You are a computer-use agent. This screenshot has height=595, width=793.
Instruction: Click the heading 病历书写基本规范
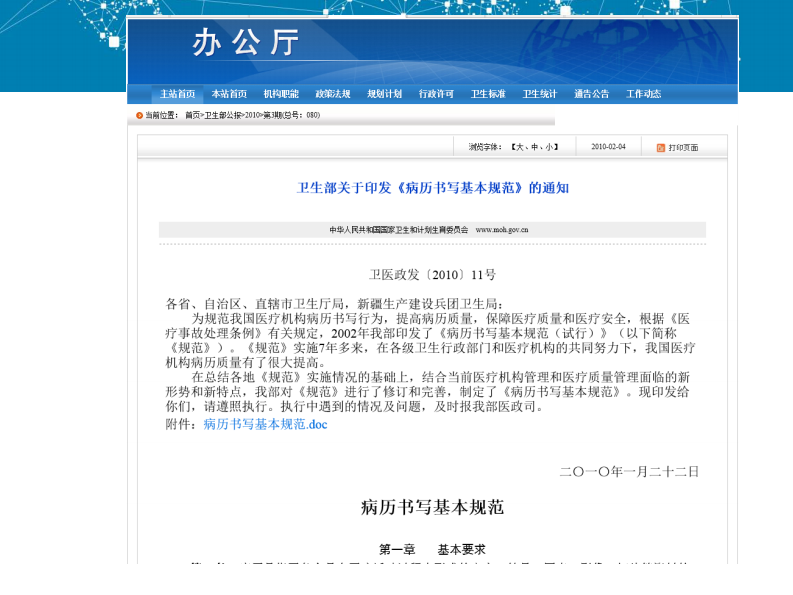[x=432, y=507]
